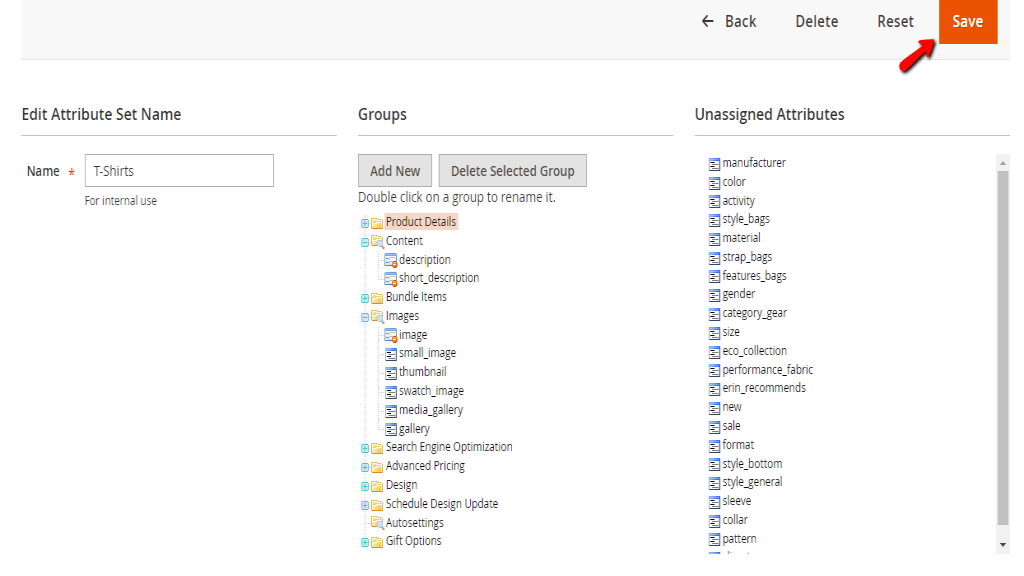The image size is (1024, 576).
Task: Click the short_description attribute icon
Action: 391,279
